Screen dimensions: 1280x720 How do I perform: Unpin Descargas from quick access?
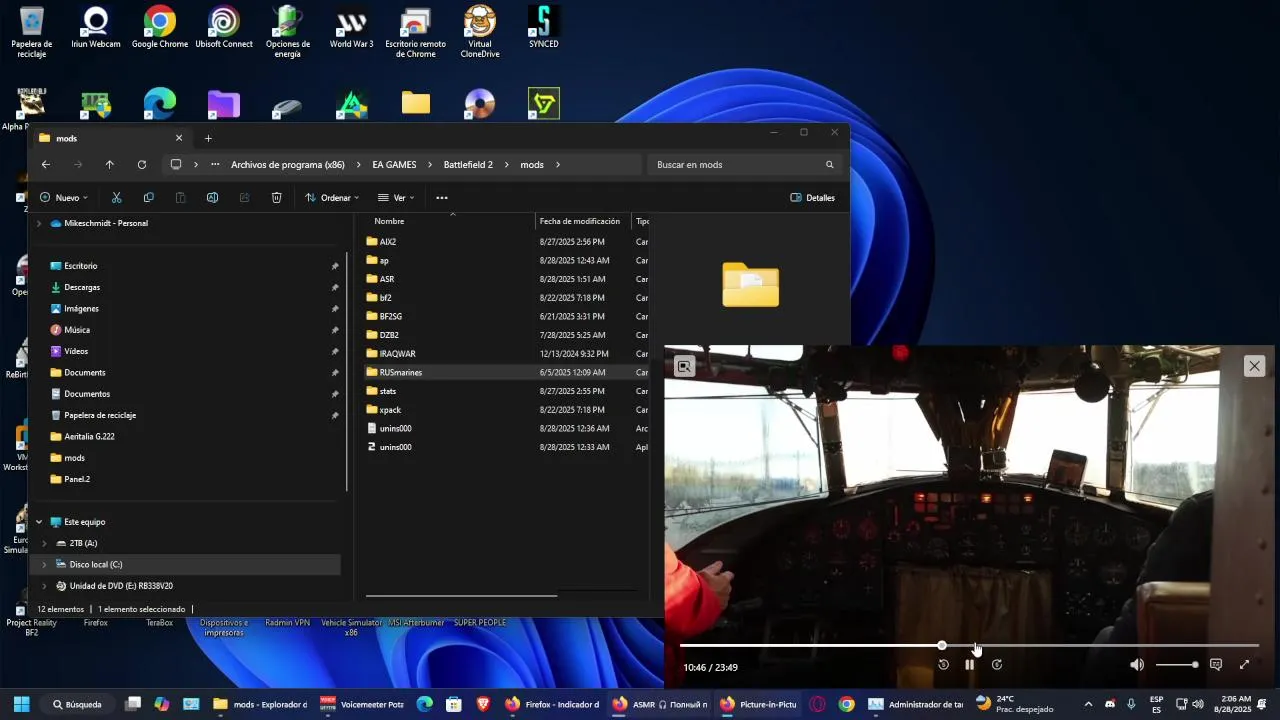[335, 287]
